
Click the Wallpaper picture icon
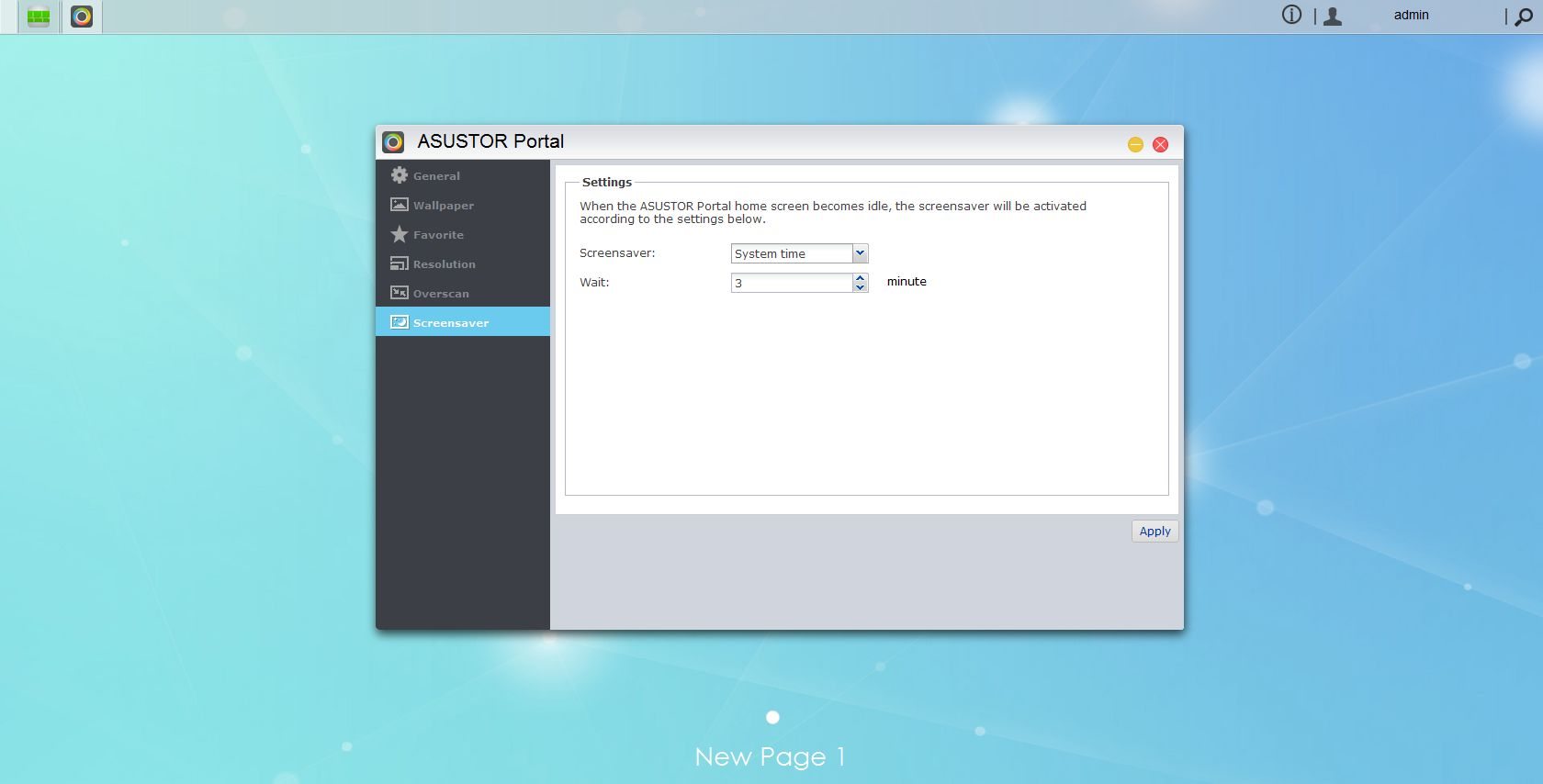(x=400, y=205)
